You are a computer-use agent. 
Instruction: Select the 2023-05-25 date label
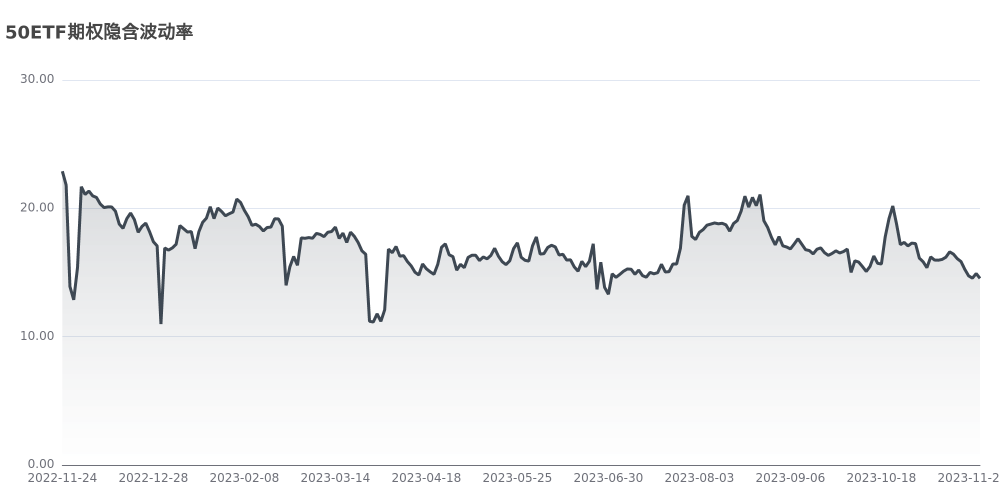[517, 478]
